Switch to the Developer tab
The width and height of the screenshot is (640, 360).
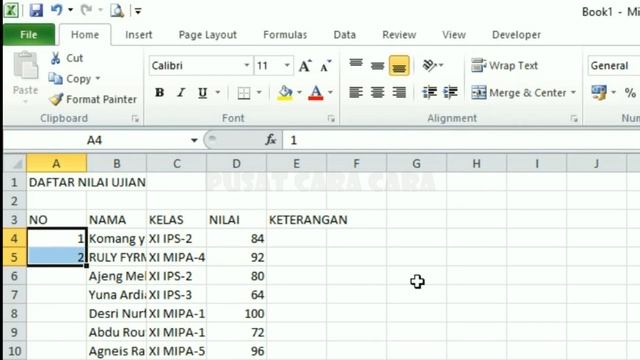point(516,35)
